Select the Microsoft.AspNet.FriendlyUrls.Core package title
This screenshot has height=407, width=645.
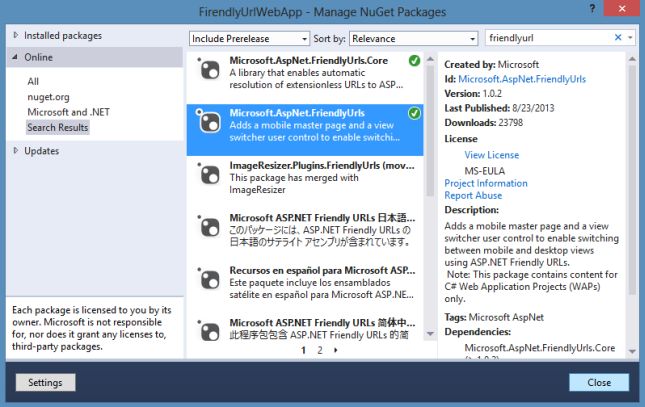coord(309,60)
